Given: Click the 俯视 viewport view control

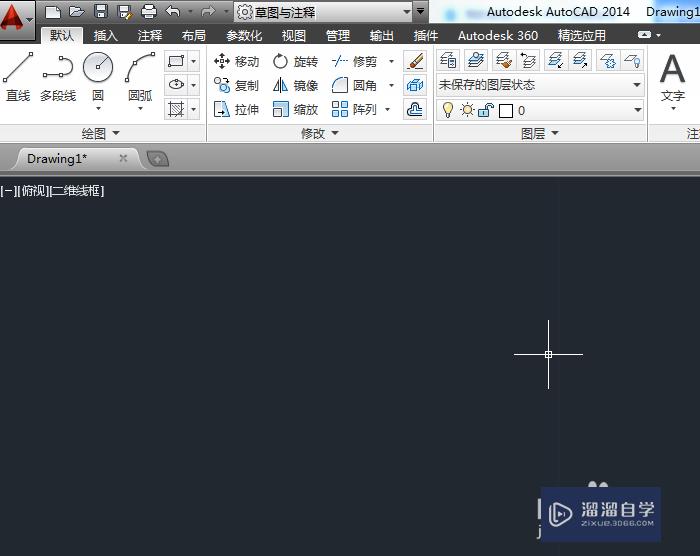Looking at the screenshot, I should coord(34,191).
